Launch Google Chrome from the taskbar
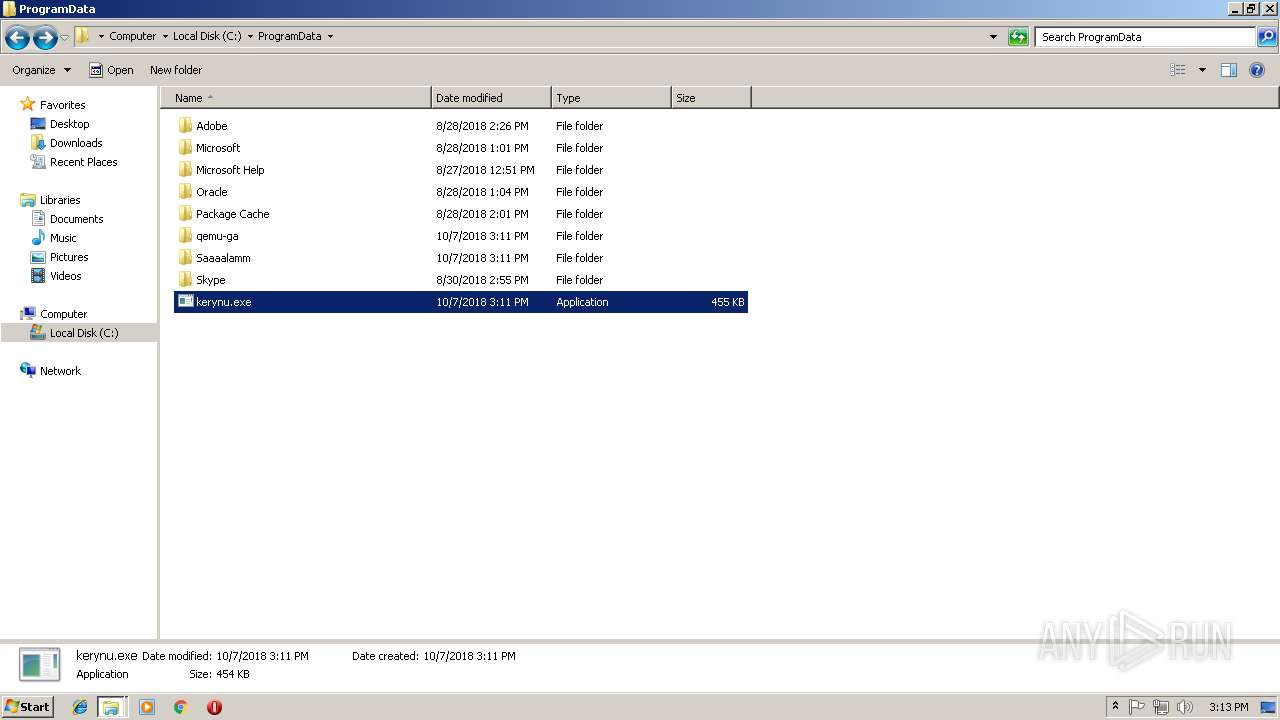The height and width of the screenshot is (720, 1280). (181, 707)
